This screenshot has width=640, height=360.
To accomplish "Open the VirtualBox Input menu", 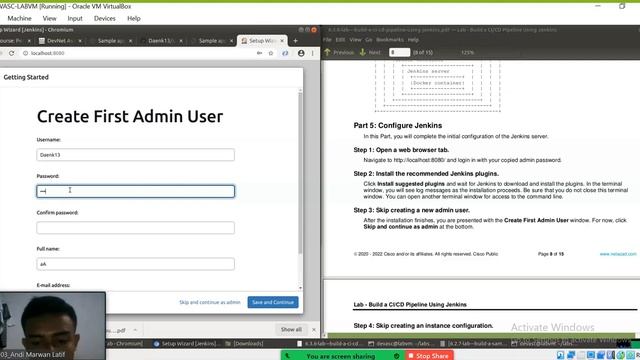I will tap(75, 18).
